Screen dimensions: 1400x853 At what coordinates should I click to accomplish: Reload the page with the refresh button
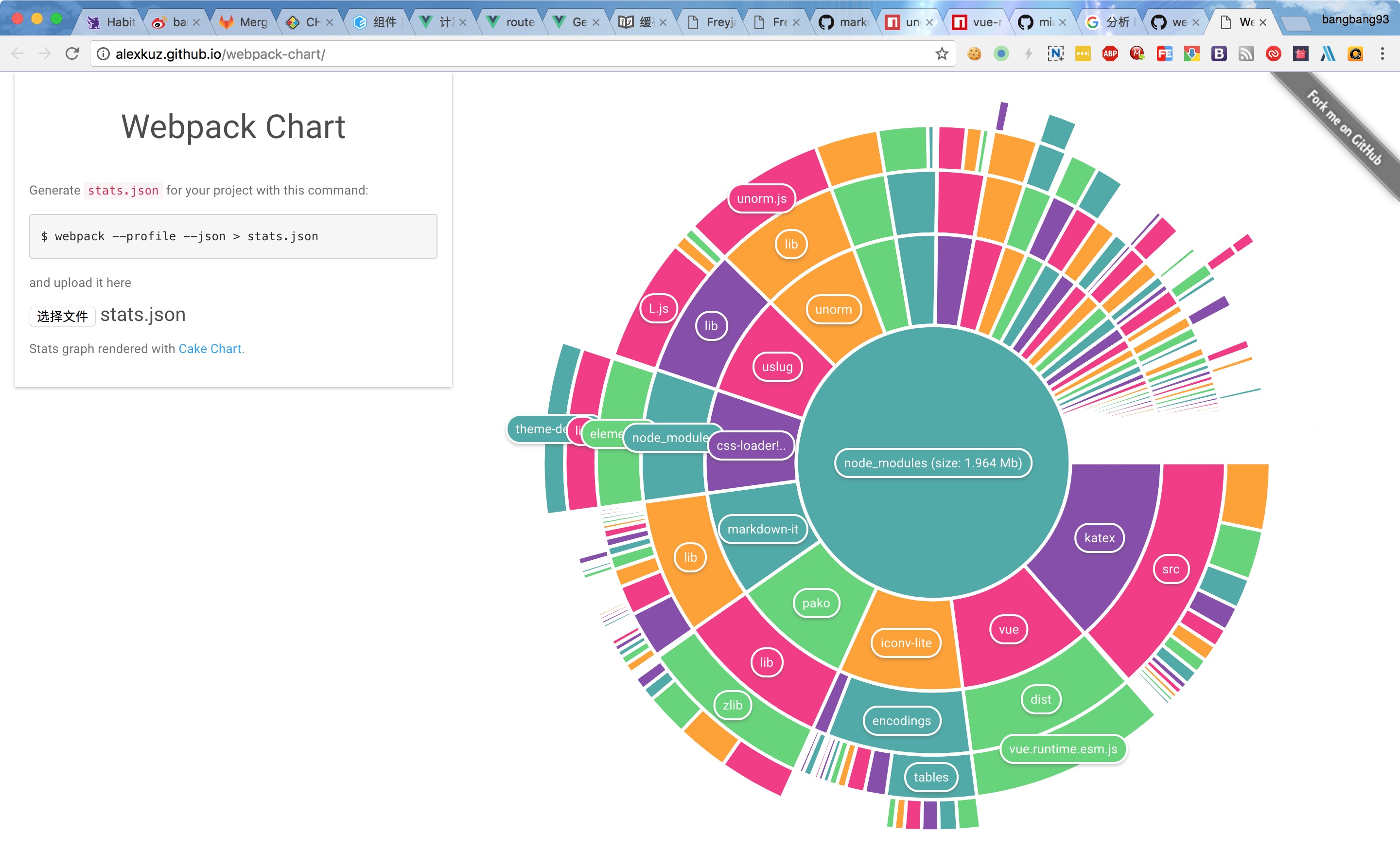[x=72, y=54]
